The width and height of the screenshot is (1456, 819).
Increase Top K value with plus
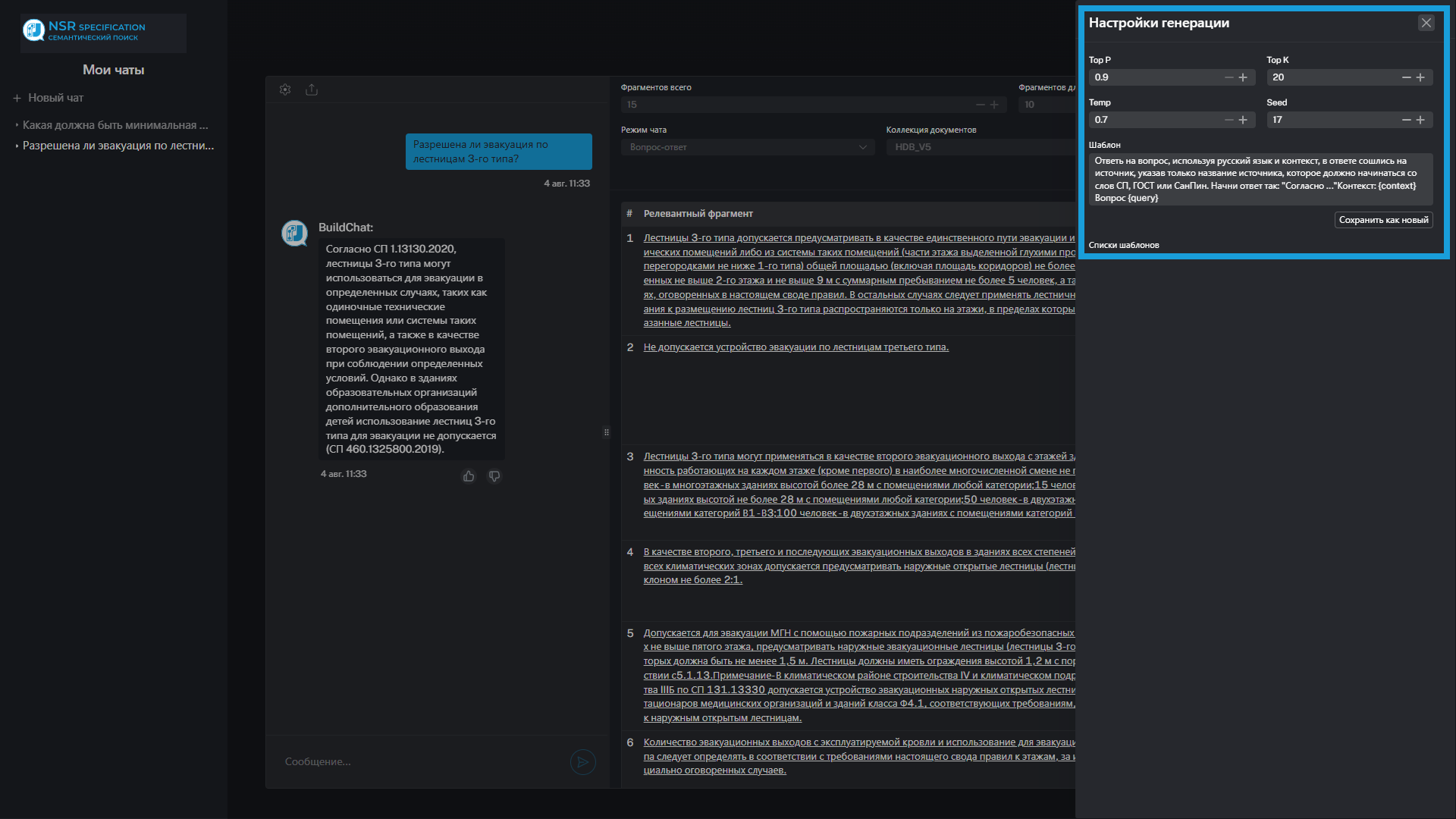point(1420,77)
